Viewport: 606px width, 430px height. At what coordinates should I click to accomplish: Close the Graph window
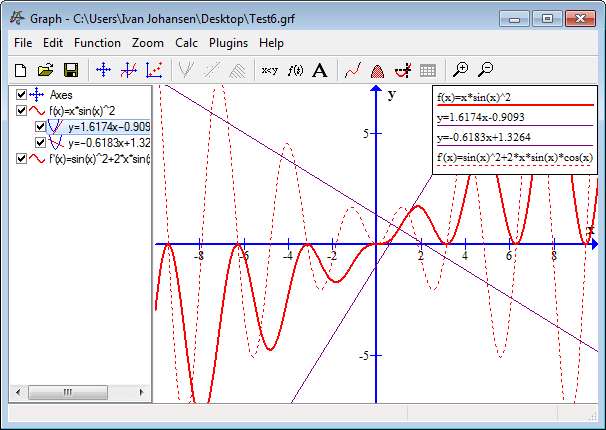580,18
